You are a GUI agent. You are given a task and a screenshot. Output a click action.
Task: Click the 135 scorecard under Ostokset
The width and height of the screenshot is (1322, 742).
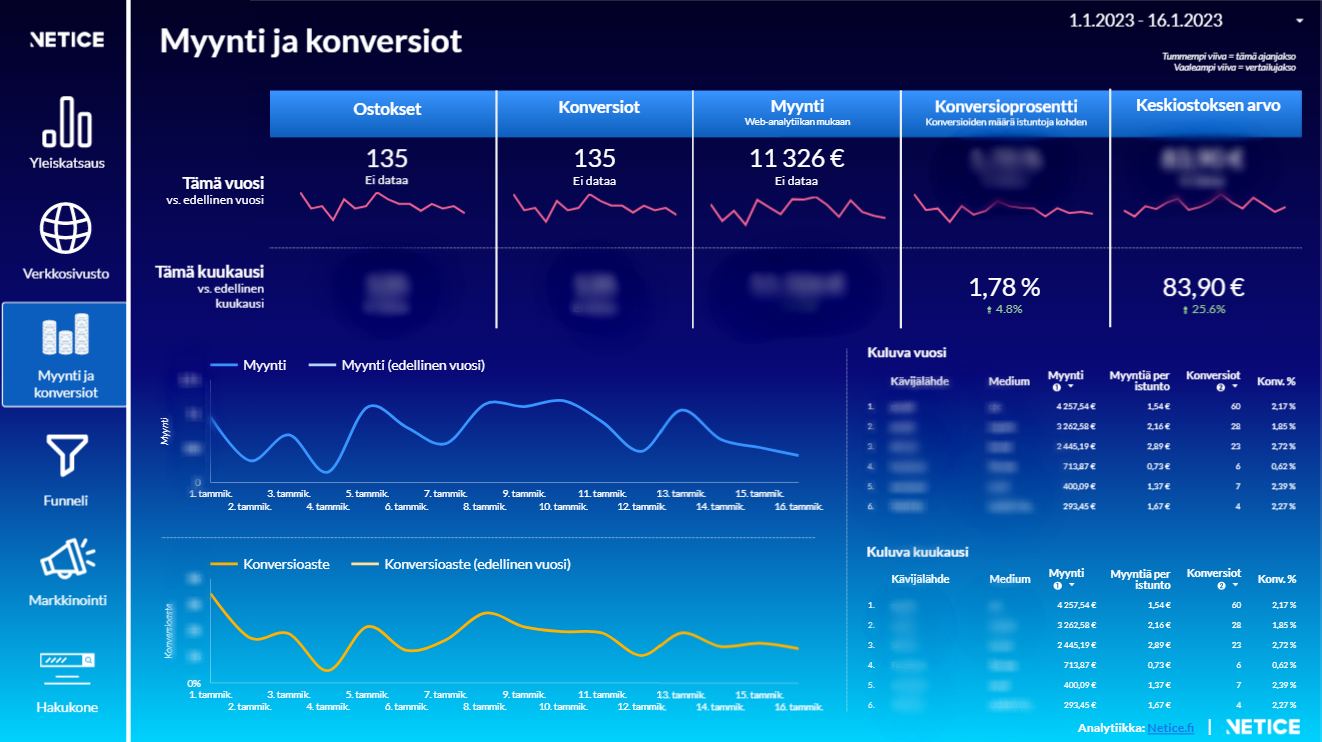(387, 157)
